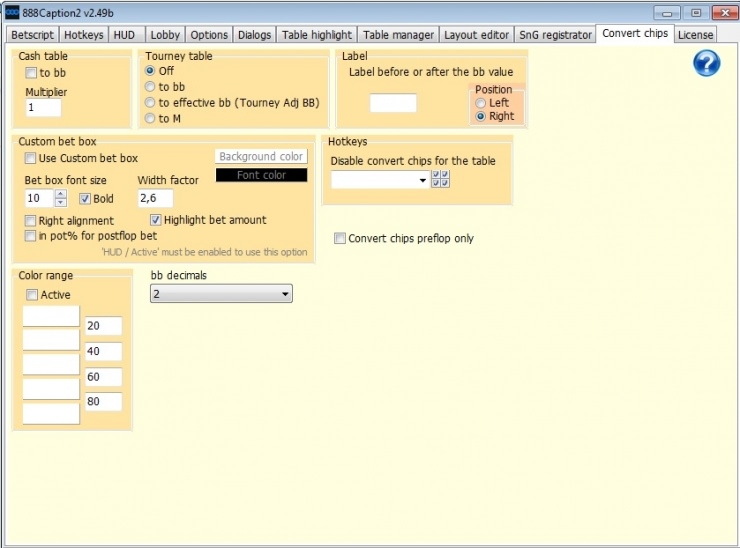Enable 'Use Custom bet box' checkbox
This screenshot has height=548, width=740.
coord(30,158)
